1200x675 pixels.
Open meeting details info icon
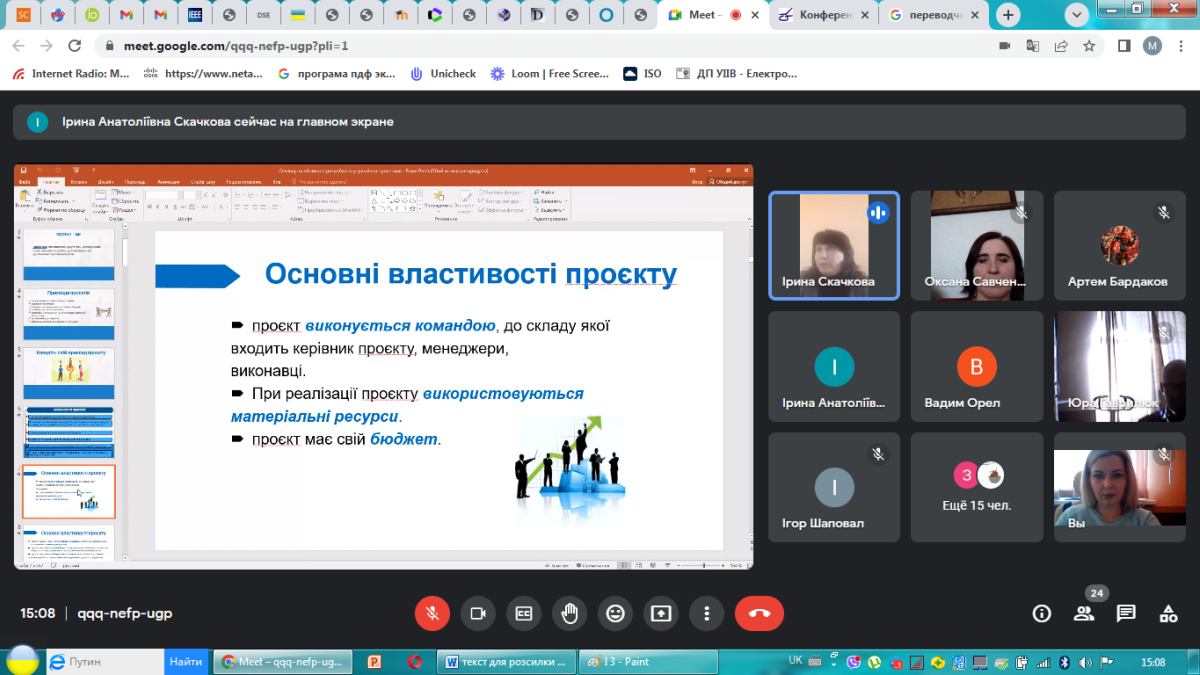pyautogui.click(x=1042, y=613)
